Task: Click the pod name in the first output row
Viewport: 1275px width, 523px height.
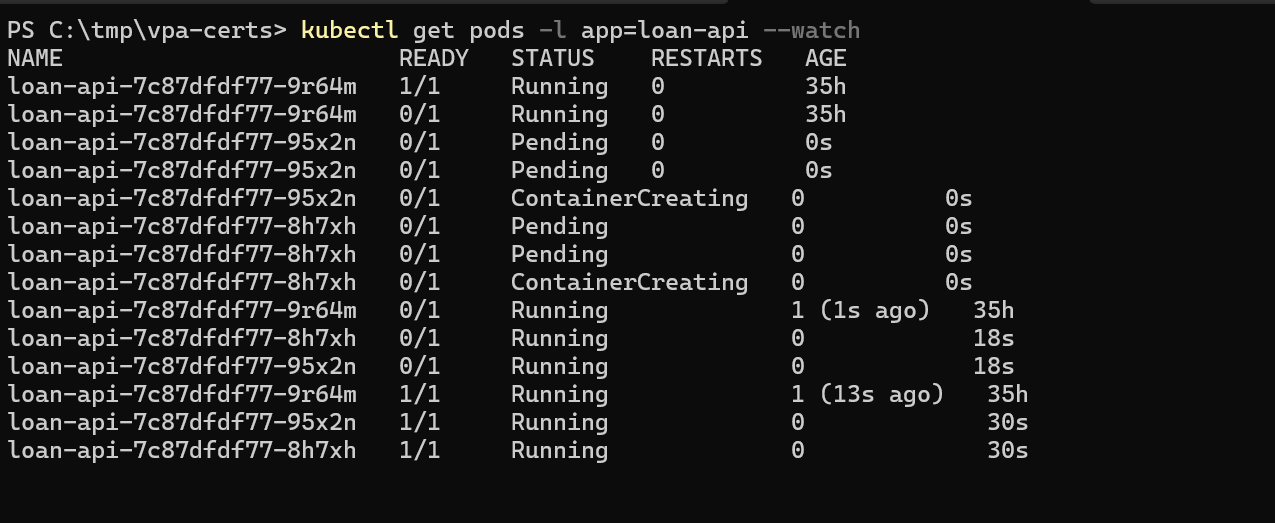Action: 182,87
